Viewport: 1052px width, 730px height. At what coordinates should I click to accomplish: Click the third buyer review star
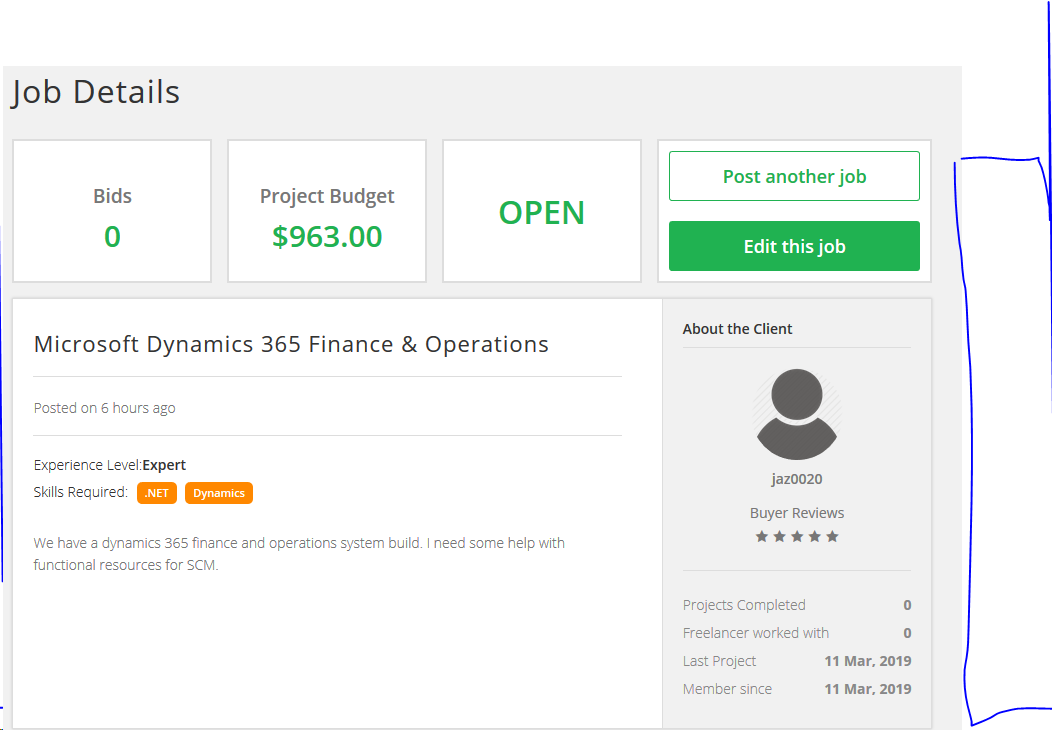[797, 537]
